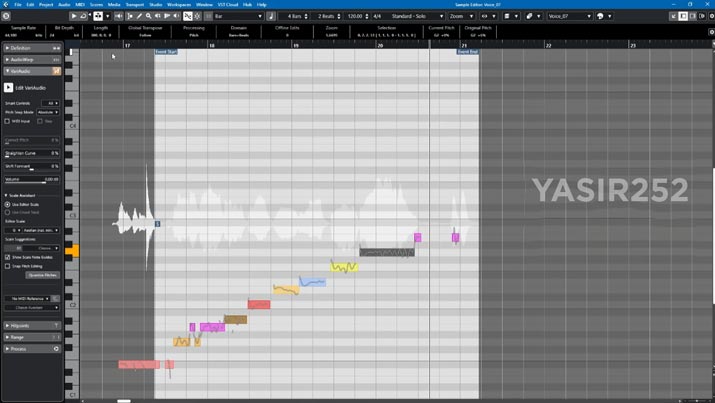Select the Range Selection tool
The image size is (715, 403).
tap(130, 16)
